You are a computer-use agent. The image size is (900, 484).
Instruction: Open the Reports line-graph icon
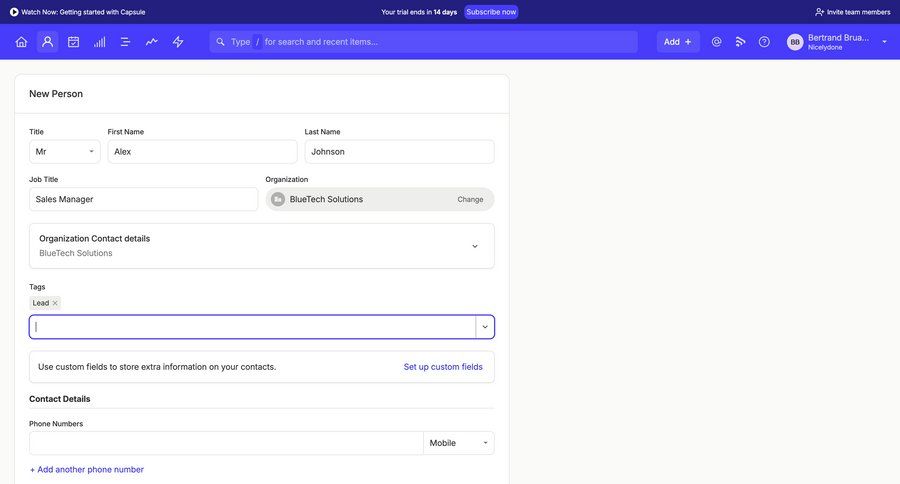click(152, 42)
